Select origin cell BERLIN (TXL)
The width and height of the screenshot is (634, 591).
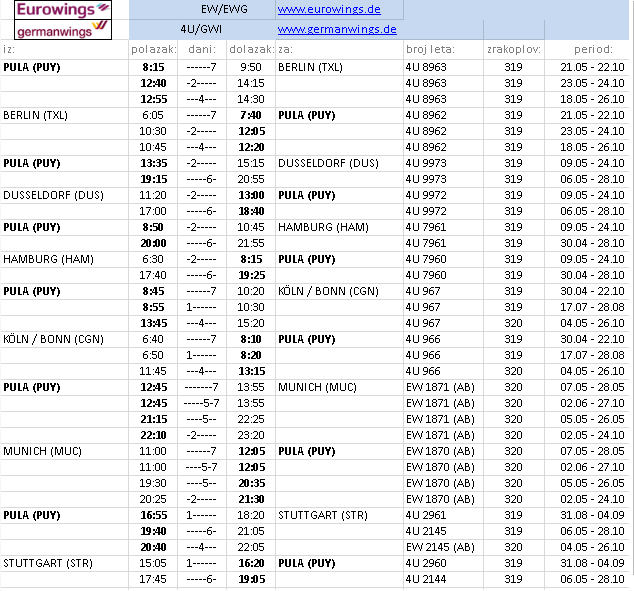[35, 115]
